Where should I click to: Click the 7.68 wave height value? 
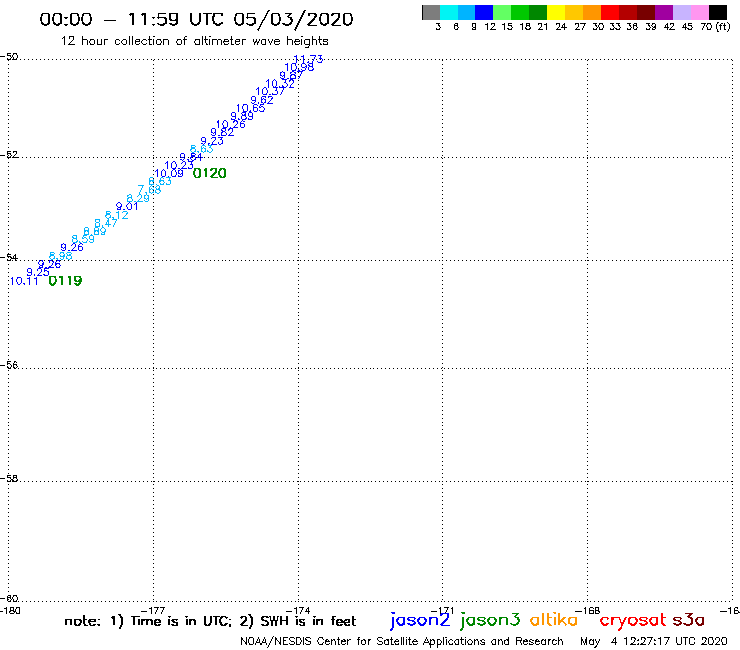pyautogui.click(x=149, y=190)
